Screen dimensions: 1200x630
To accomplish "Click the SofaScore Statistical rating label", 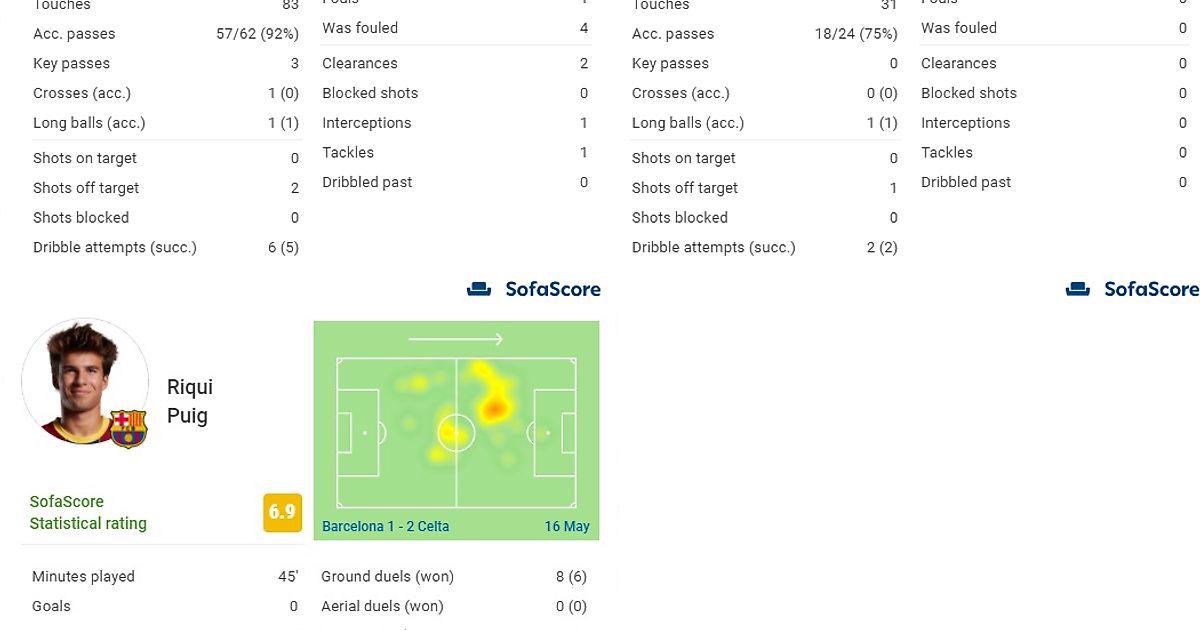I will [x=88, y=512].
